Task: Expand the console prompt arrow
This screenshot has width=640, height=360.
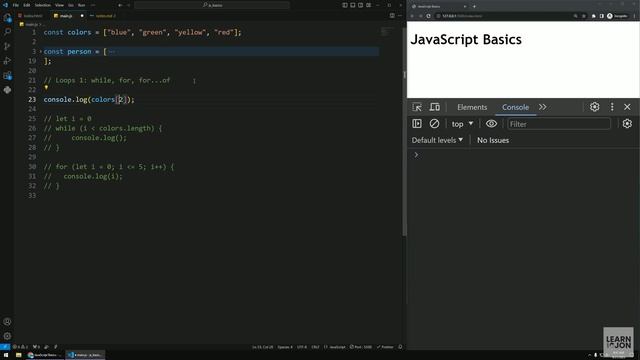Action: [416, 155]
